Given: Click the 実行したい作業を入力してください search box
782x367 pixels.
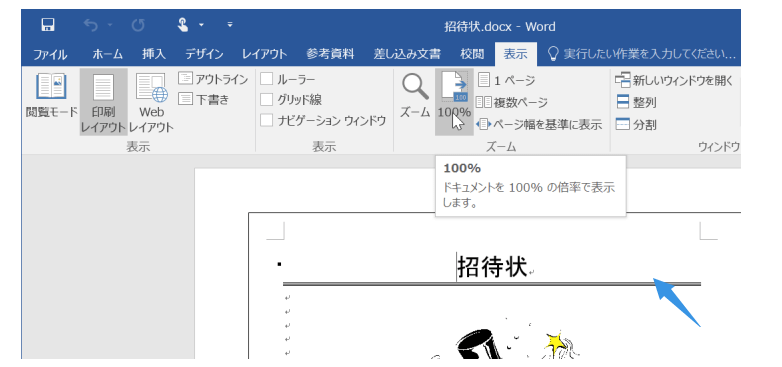Looking at the screenshot, I should pyautogui.click(x=641, y=54).
